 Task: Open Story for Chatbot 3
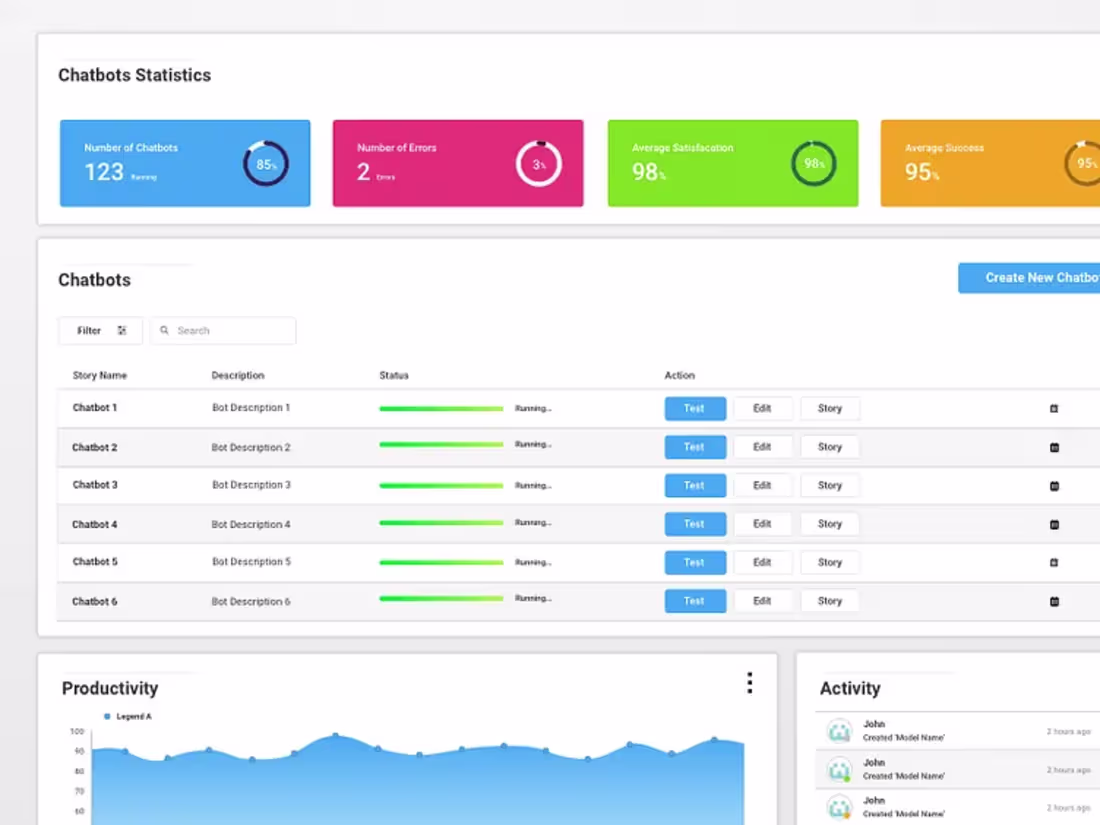pos(830,485)
